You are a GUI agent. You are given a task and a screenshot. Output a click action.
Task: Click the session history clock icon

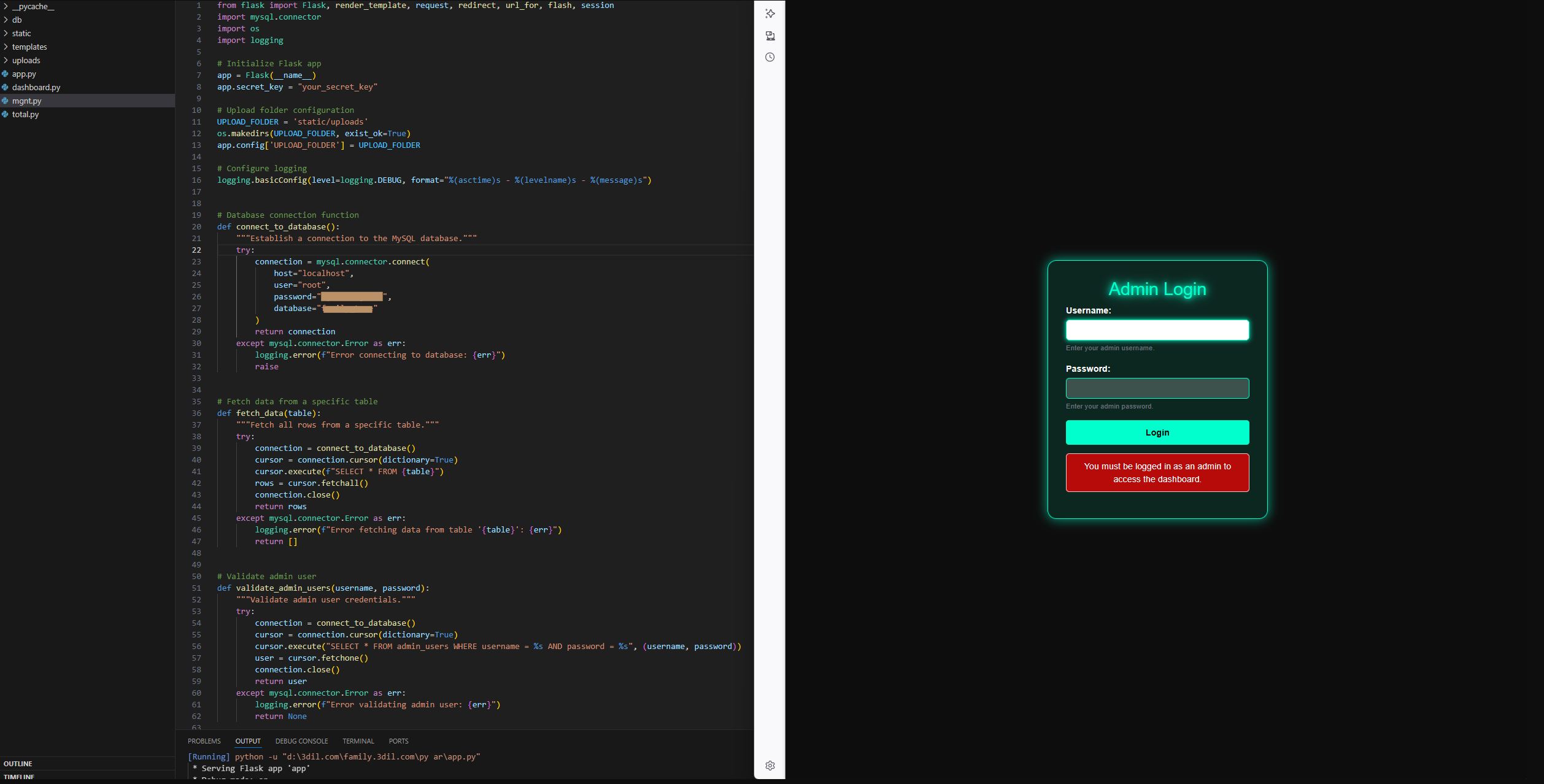770,56
